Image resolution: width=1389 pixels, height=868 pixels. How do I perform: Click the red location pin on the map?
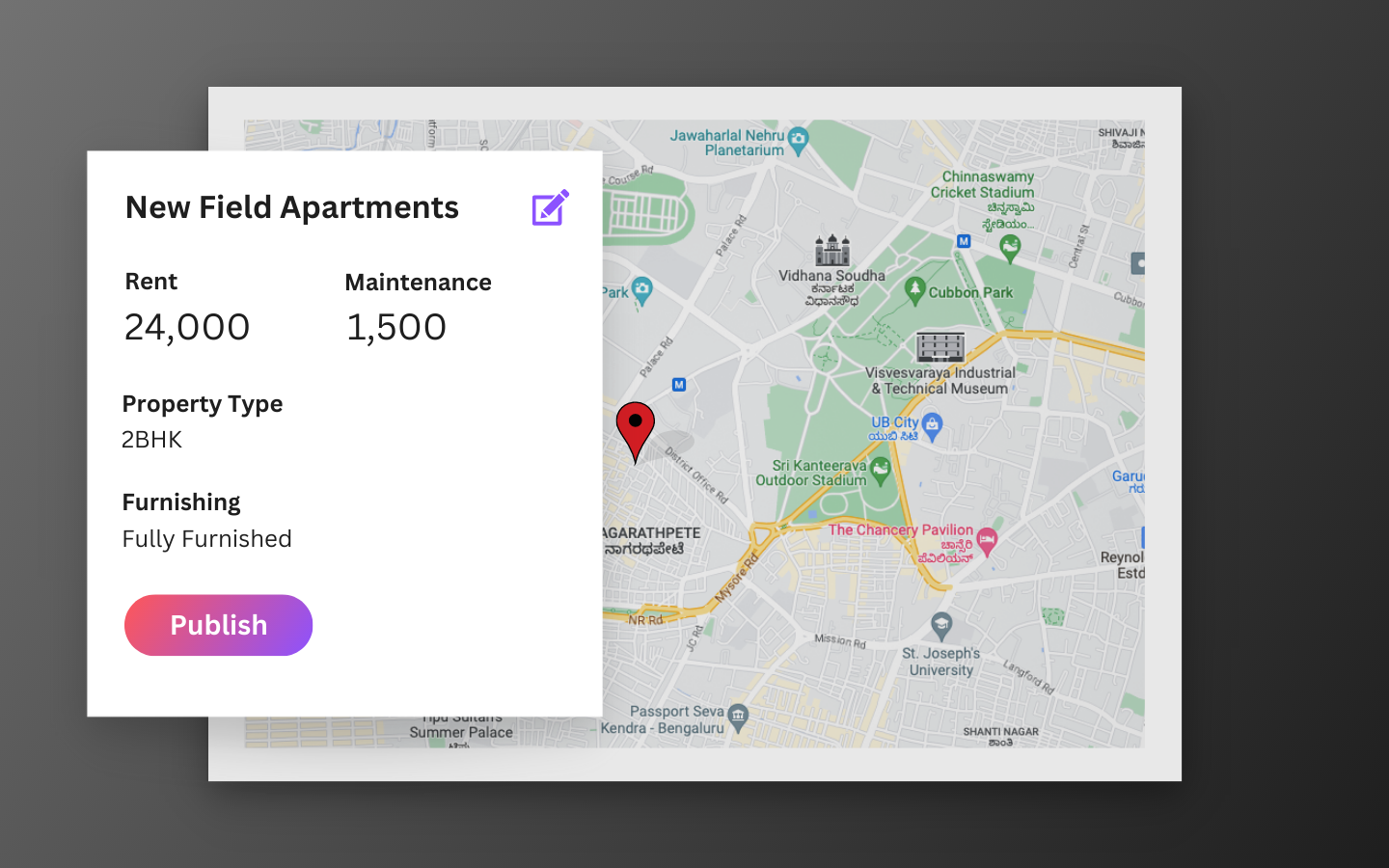[636, 432]
